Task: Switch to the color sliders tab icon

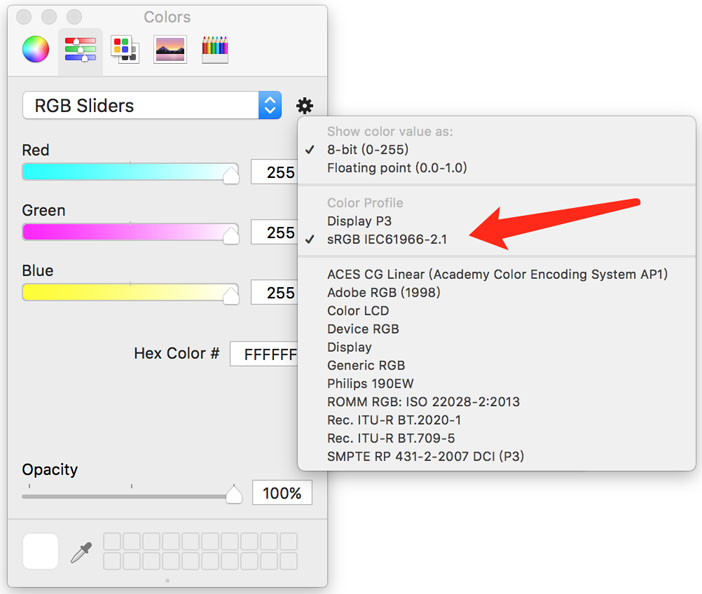Action: click(x=80, y=49)
